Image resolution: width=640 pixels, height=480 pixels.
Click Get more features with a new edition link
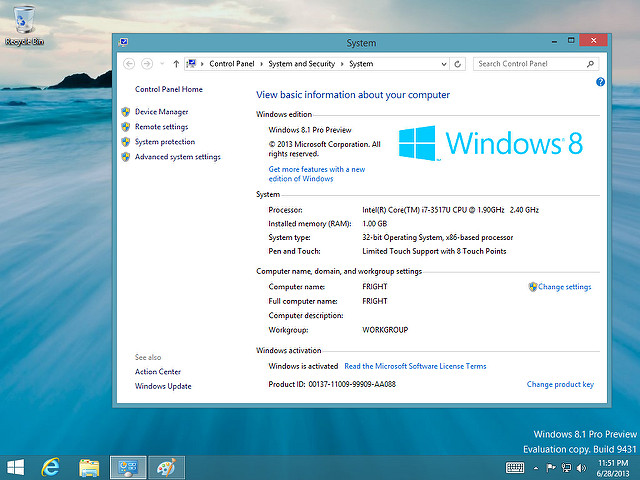(317, 174)
